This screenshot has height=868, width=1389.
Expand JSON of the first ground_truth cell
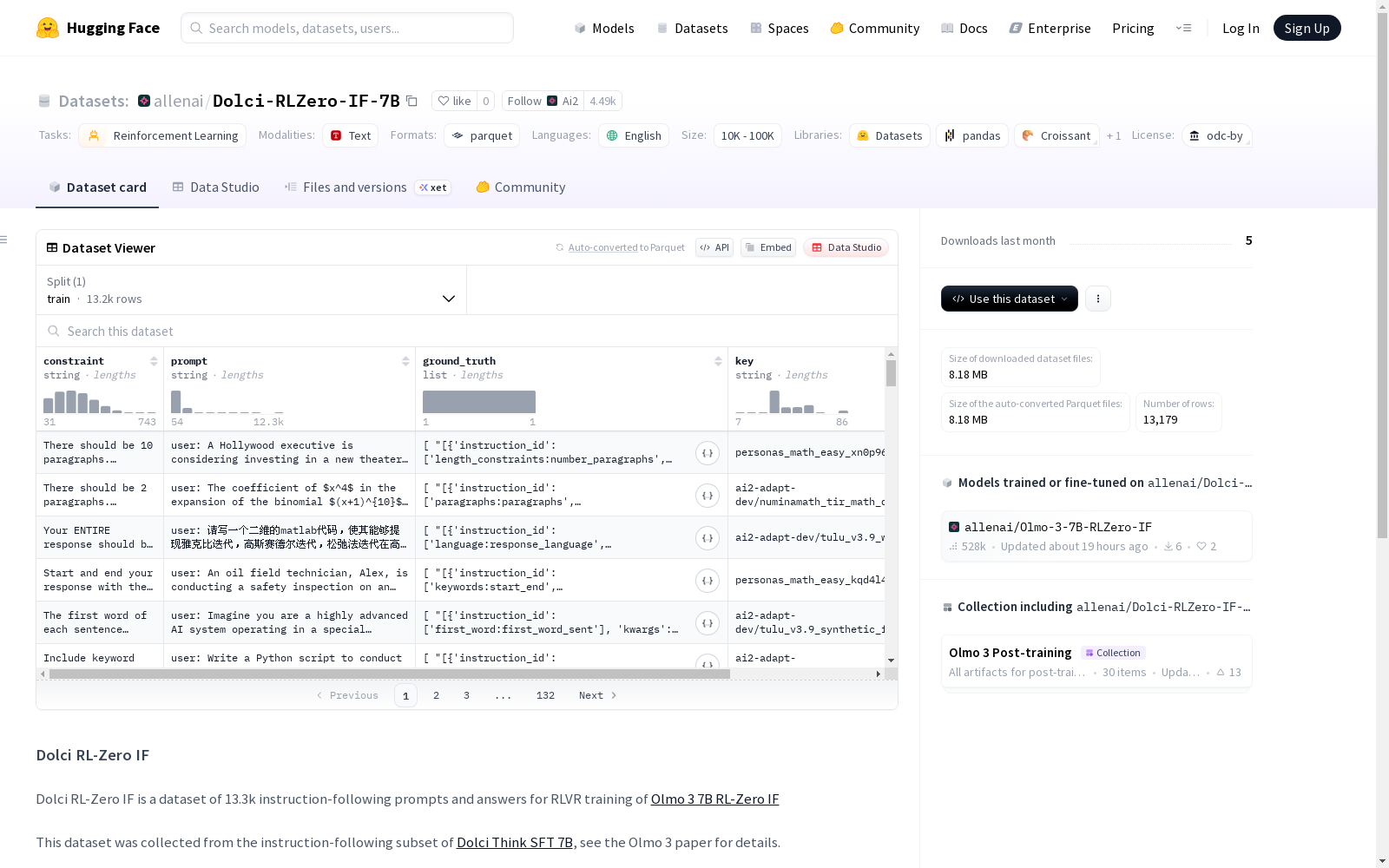tap(708, 453)
